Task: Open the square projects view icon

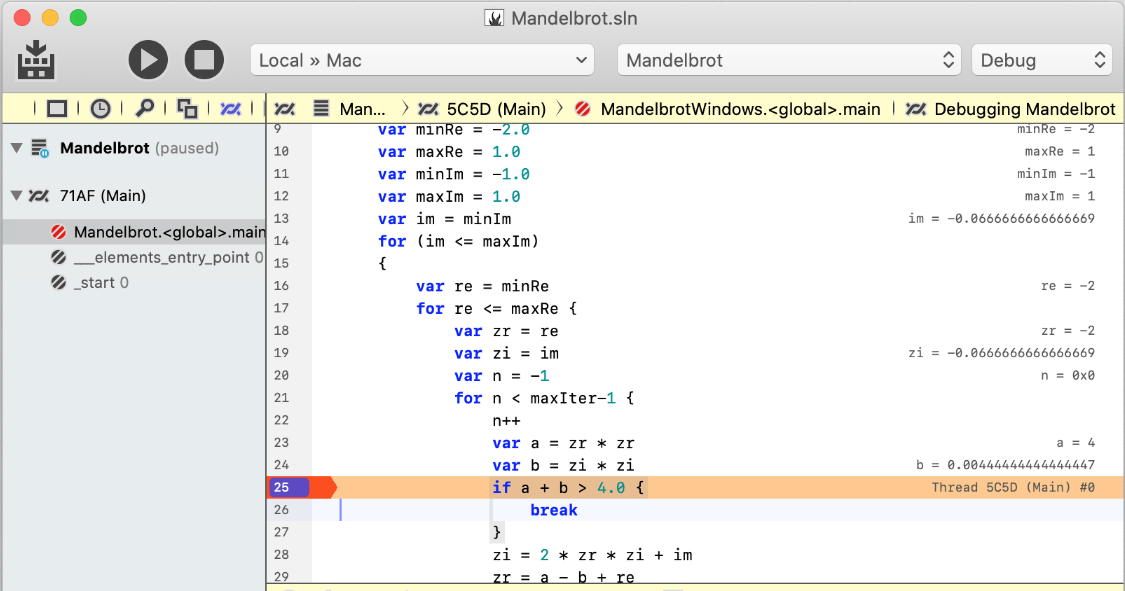Action: pyautogui.click(x=57, y=109)
